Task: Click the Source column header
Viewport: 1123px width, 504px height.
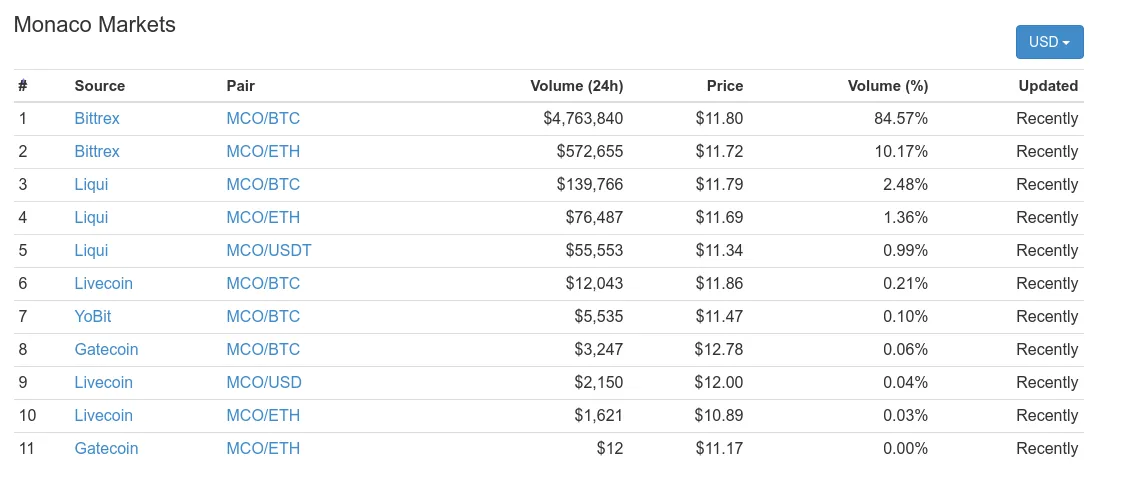Action: pyautogui.click(x=100, y=86)
